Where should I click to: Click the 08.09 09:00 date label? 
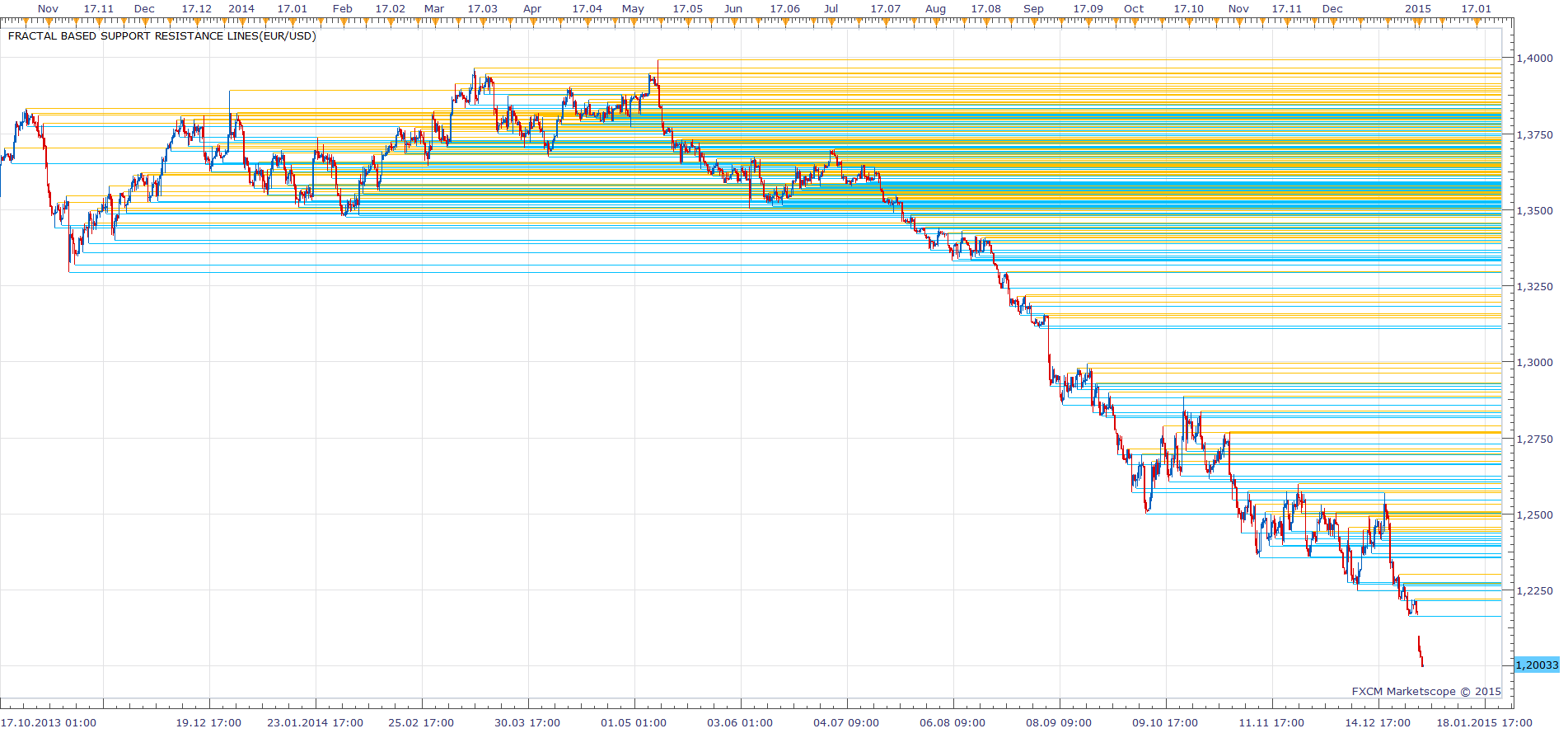pyautogui.click(x=1059, y=722)
